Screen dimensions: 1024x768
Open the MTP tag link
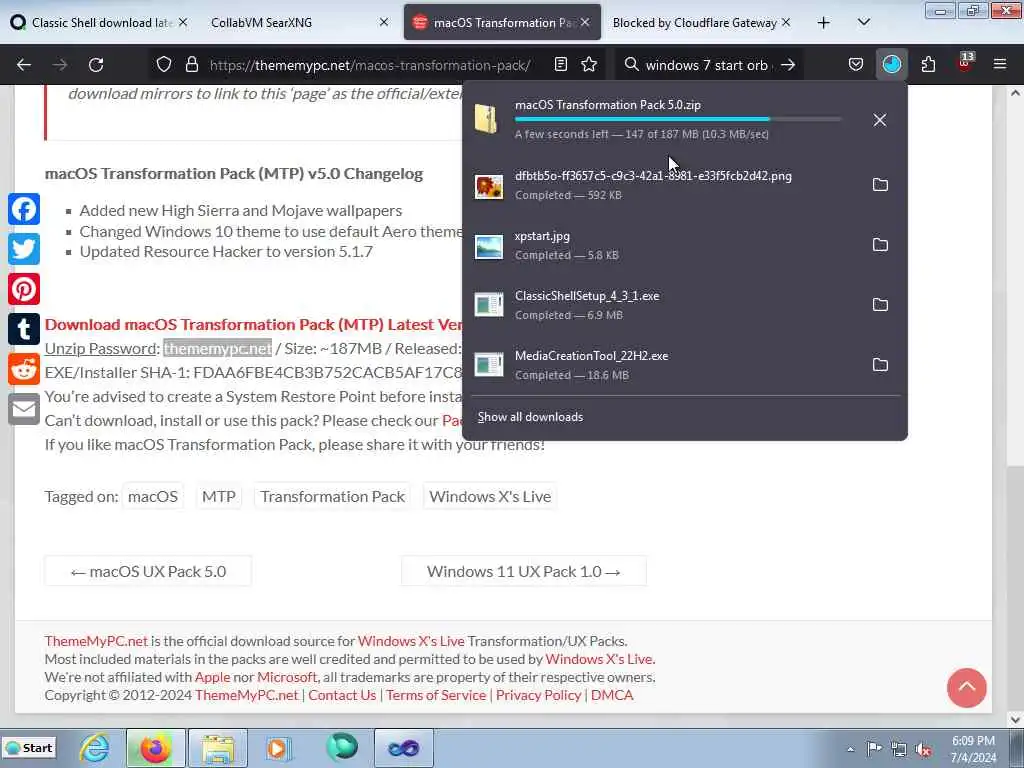click(x=219, y=496)
